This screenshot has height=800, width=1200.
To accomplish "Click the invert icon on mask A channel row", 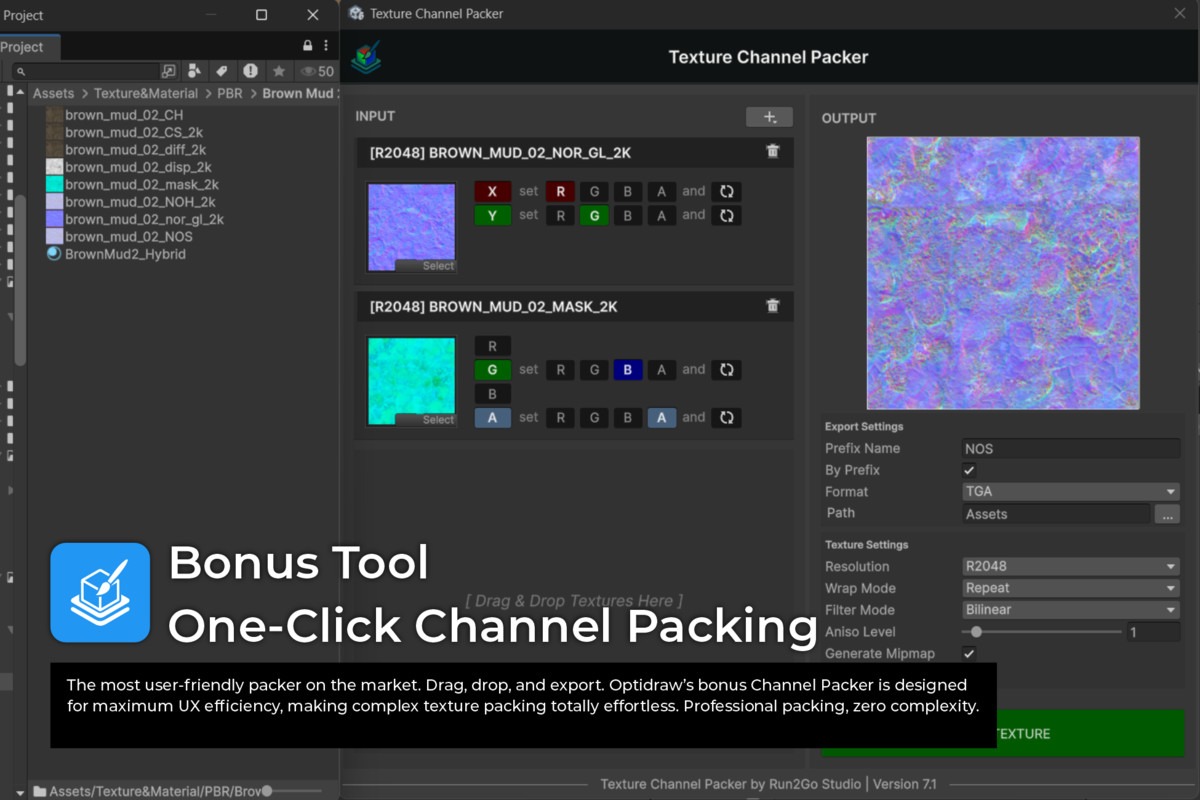I will (727, 417).
